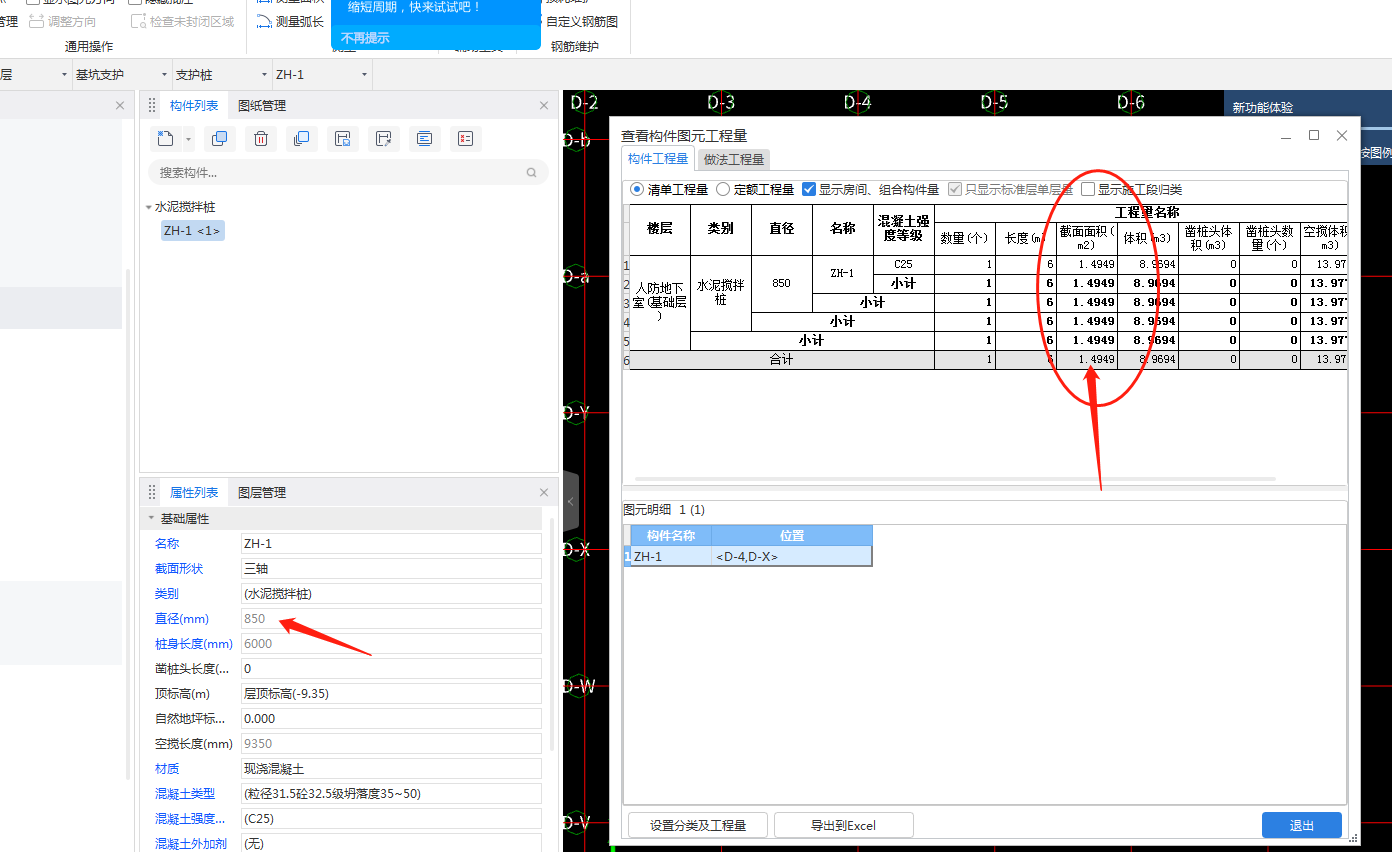Click the 新功能体验 button
This screenshot has width=1392, height=852.
[x=1262, y=107]
